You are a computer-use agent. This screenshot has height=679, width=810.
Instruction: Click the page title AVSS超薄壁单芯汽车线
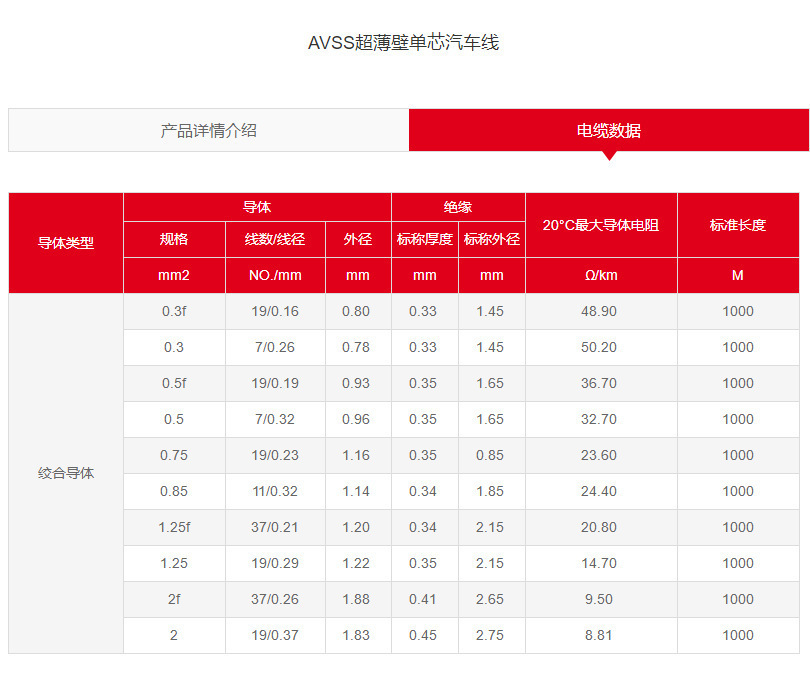[x=404, y=43]
